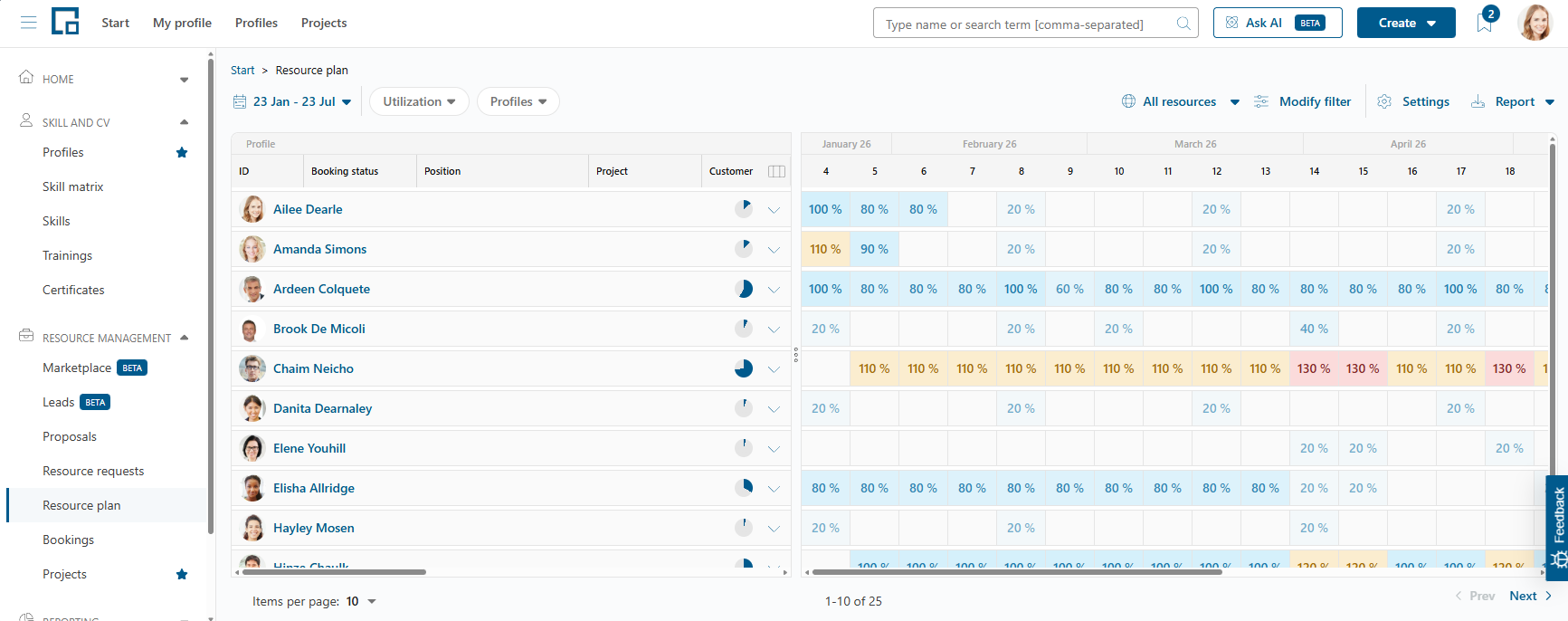
Task: Open the My profile top menu
Action: [182, 23]
